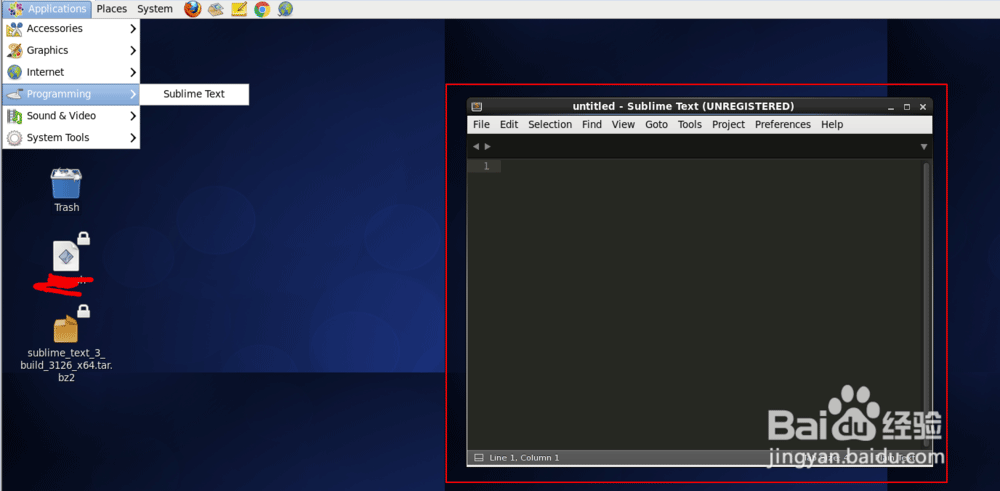The width and height of the screenshot is (1000, 491).
Task: Expand the Accessories submenu
Action: click(71, 29)
